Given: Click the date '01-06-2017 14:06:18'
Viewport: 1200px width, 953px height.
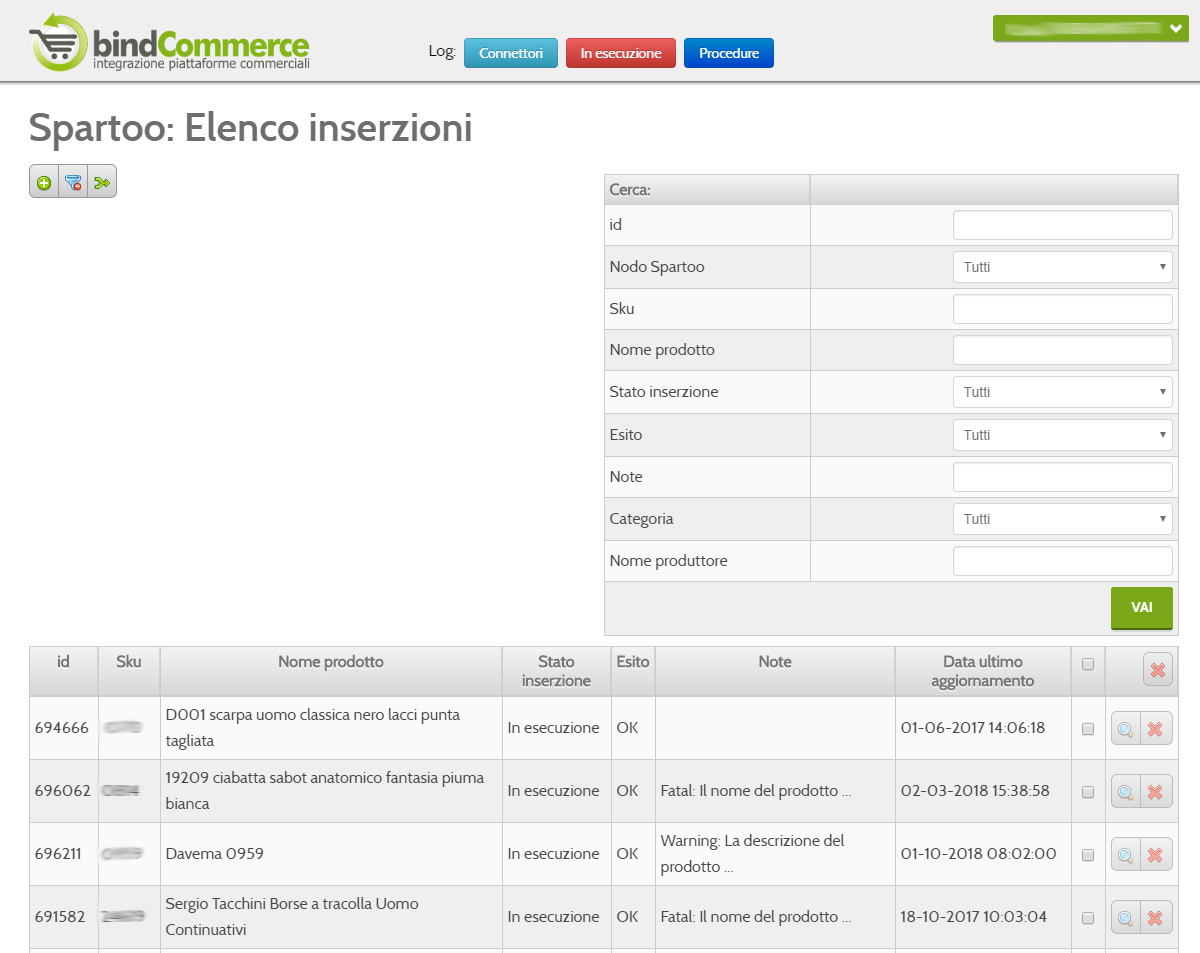Looking at the screenshot, I should pyautogui.click(x=973, y=728).
